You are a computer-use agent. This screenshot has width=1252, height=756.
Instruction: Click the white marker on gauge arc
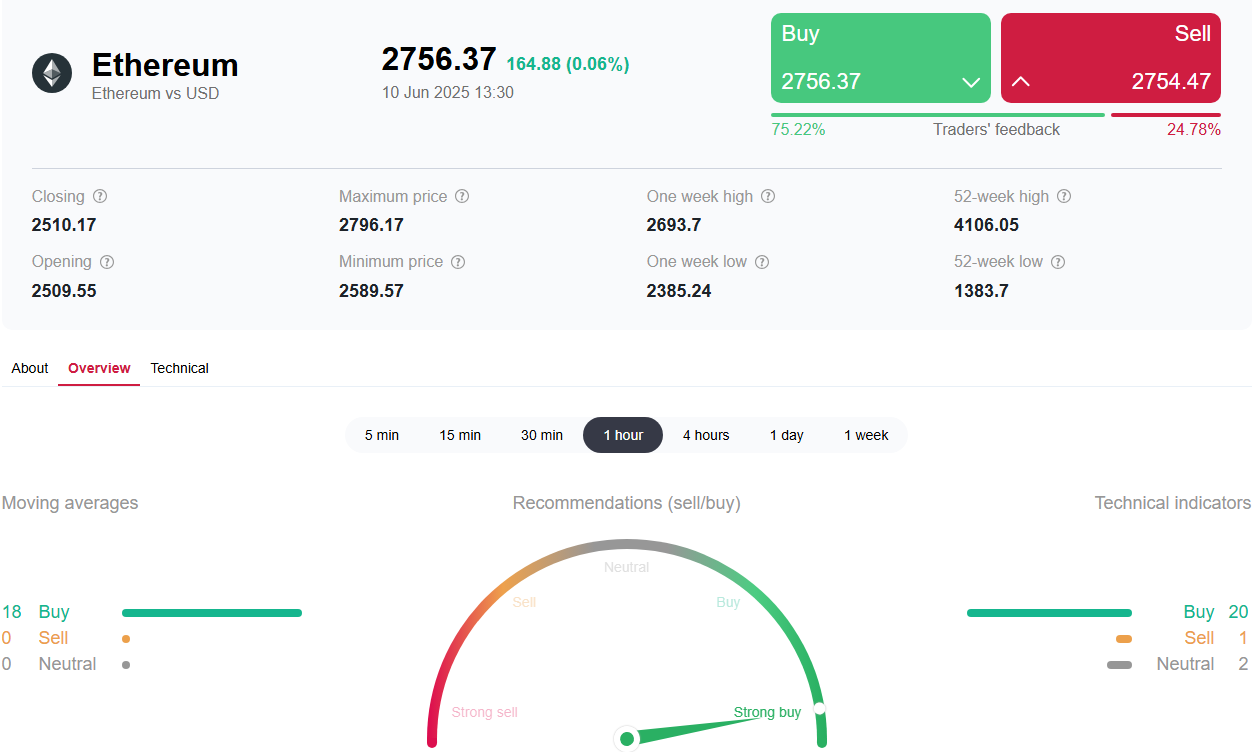[x=819, y=709]
